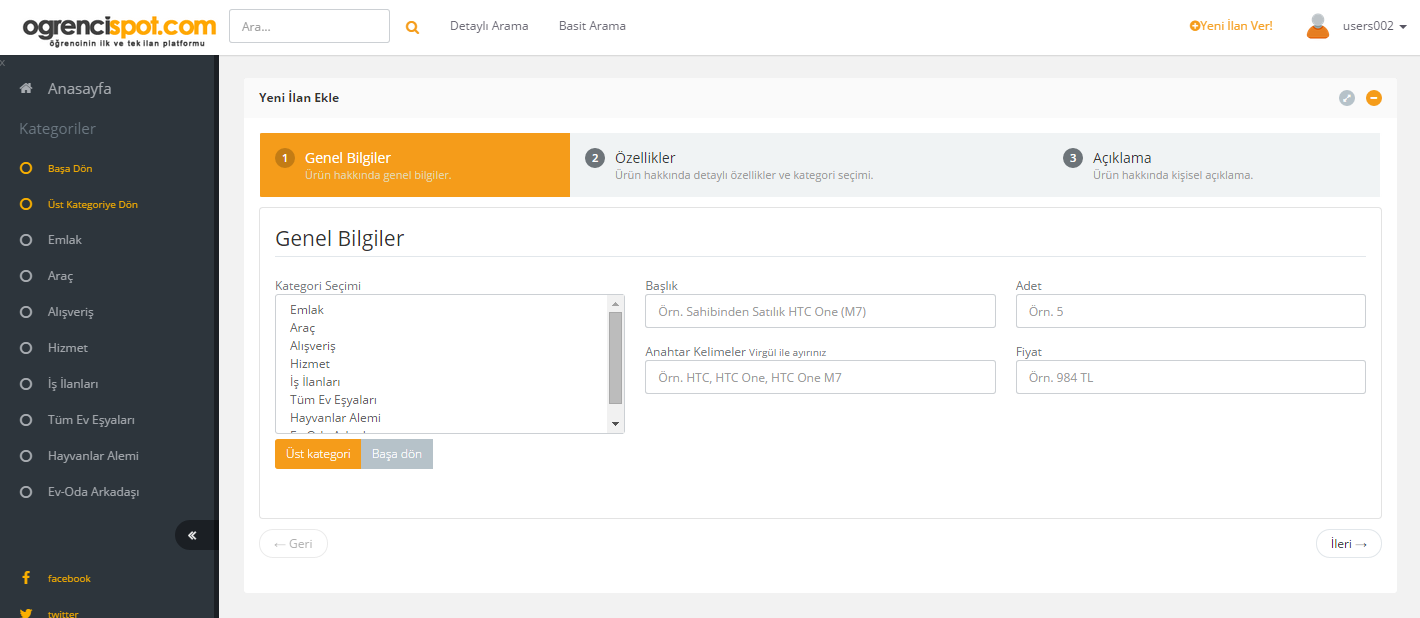Open step 2 Özellikler tab

[x=809, y=165]
